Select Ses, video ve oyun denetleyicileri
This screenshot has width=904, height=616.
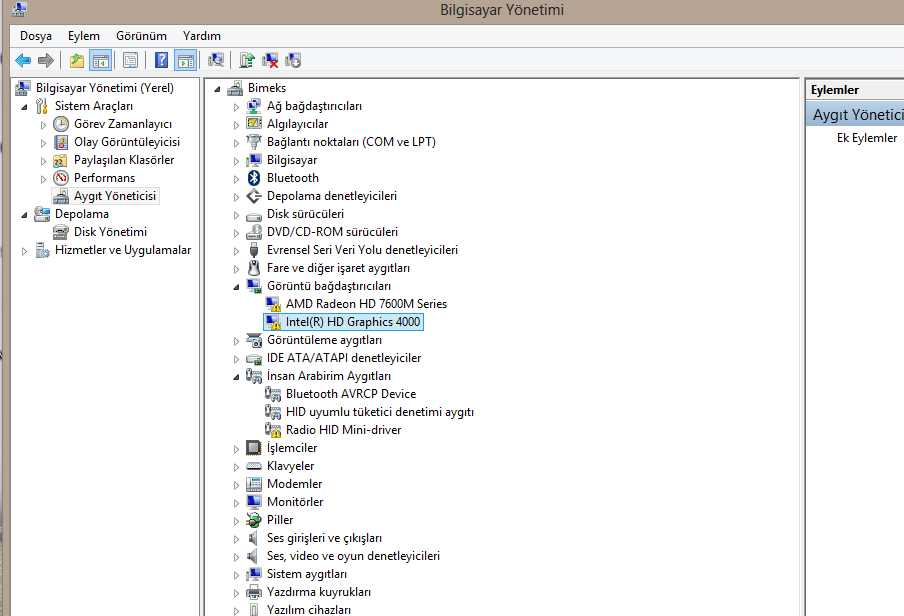tap(353, 556)
